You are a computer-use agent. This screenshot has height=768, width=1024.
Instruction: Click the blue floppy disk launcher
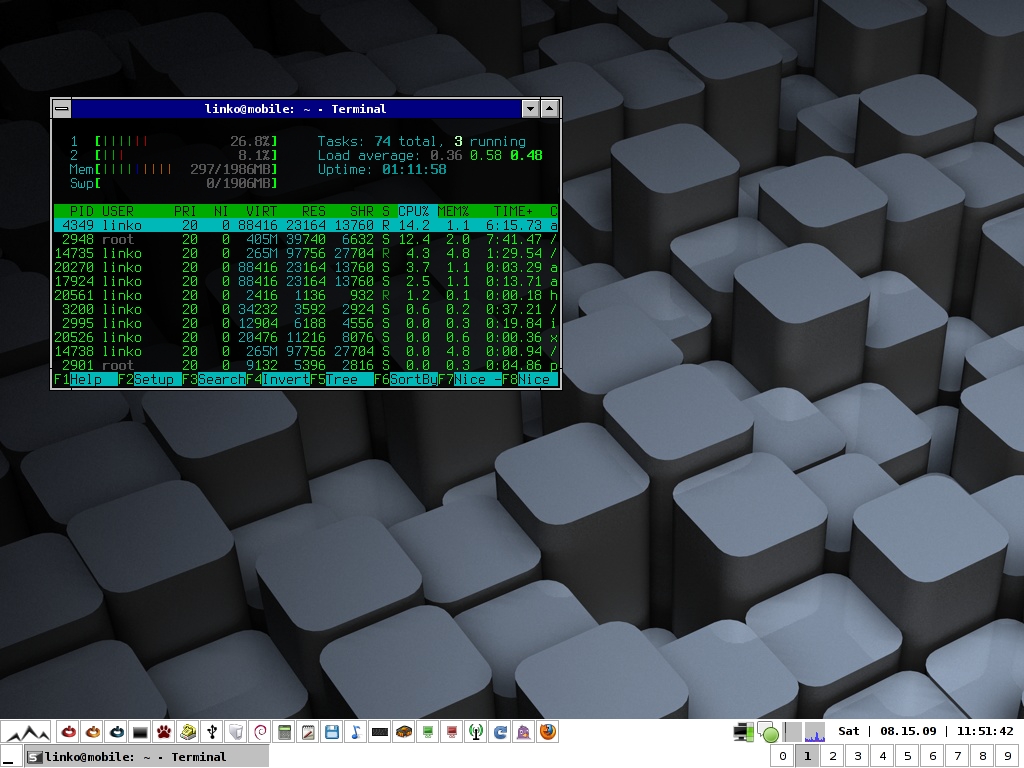(x=332, y=732)
